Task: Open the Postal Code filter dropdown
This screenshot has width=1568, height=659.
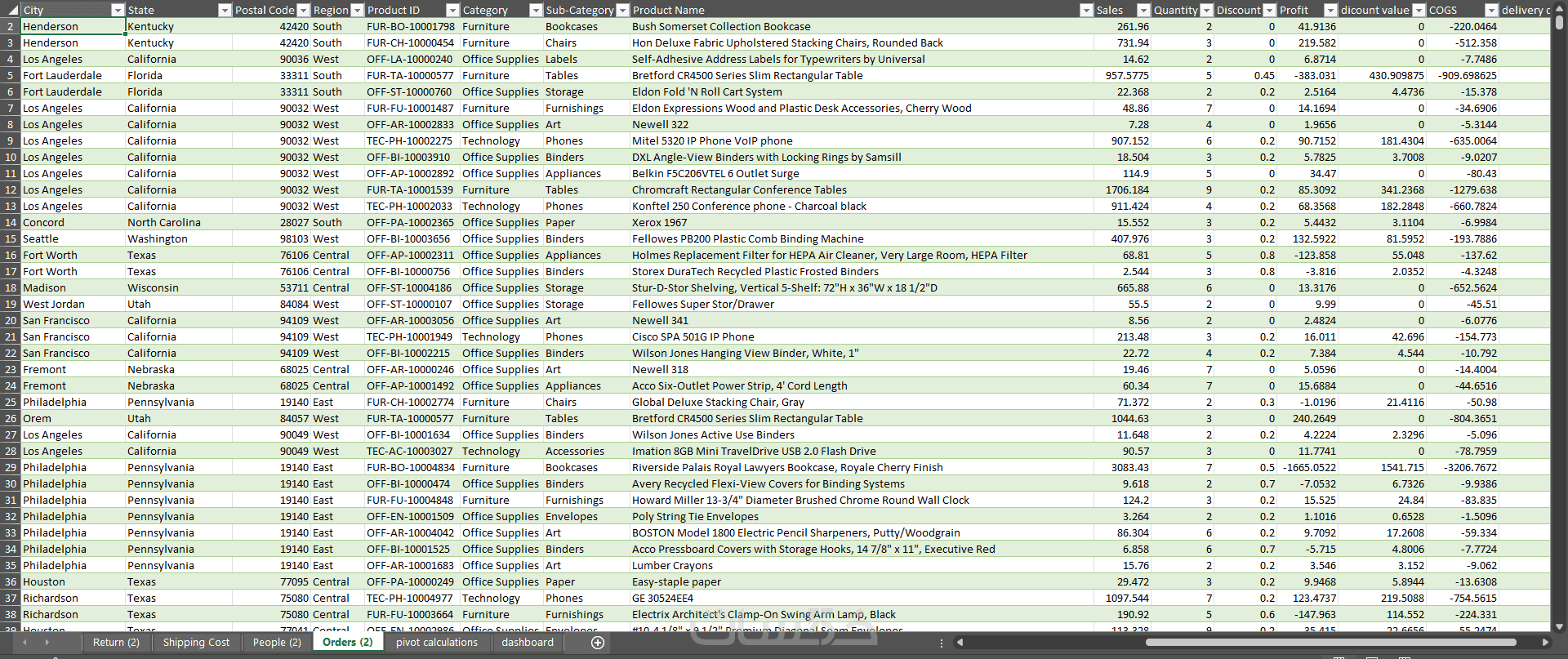Action: [x=303, y=10]
